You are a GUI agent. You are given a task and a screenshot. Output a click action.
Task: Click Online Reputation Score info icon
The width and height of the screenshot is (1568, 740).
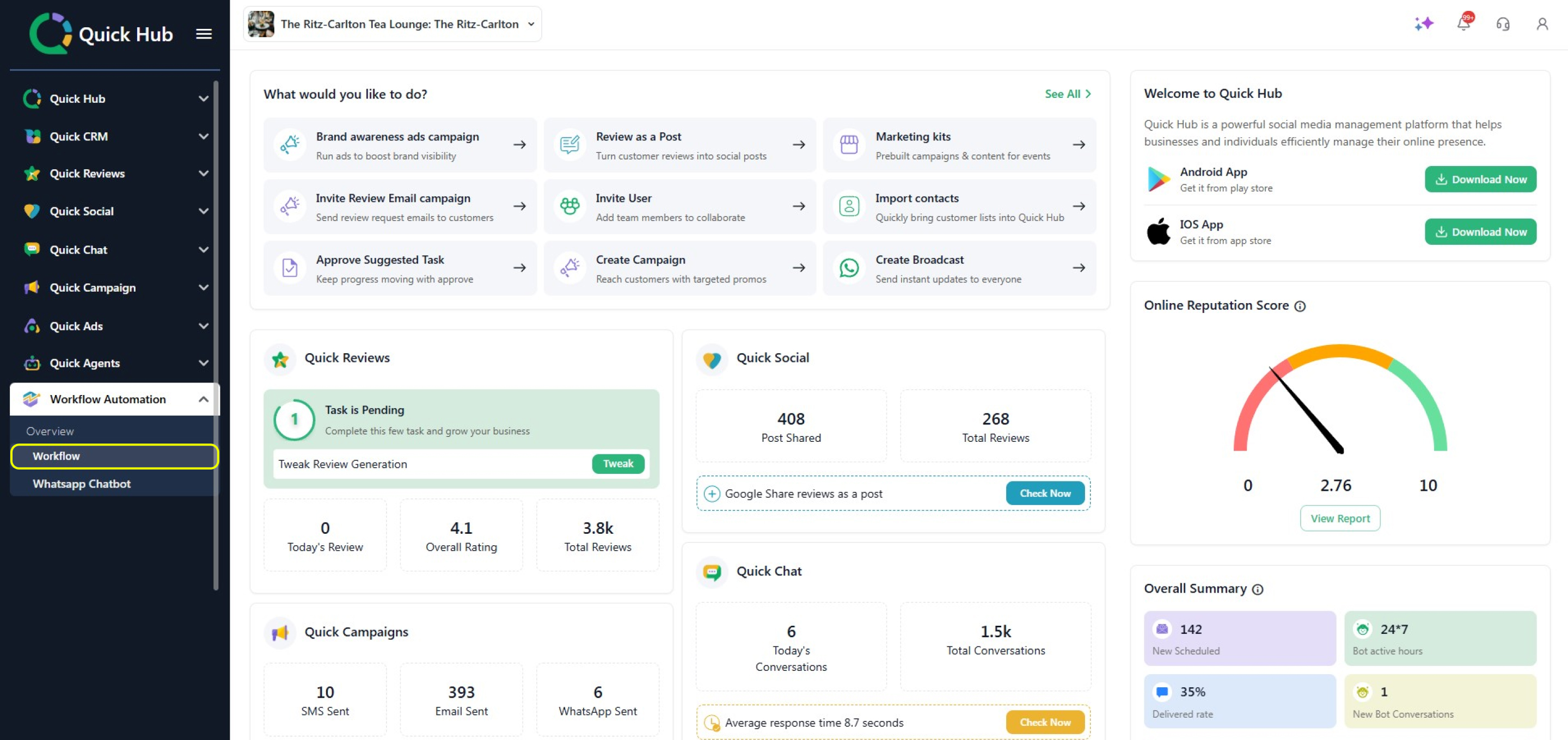point(1300,306)
